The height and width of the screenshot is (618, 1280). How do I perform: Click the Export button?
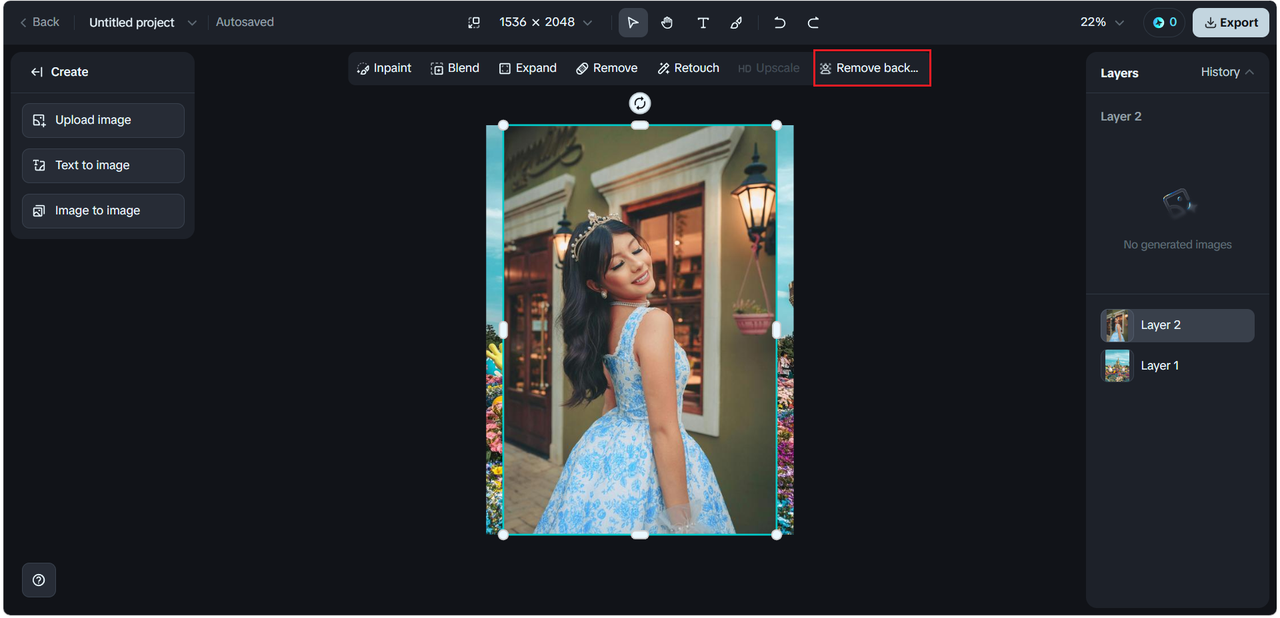coord(1231,22)
